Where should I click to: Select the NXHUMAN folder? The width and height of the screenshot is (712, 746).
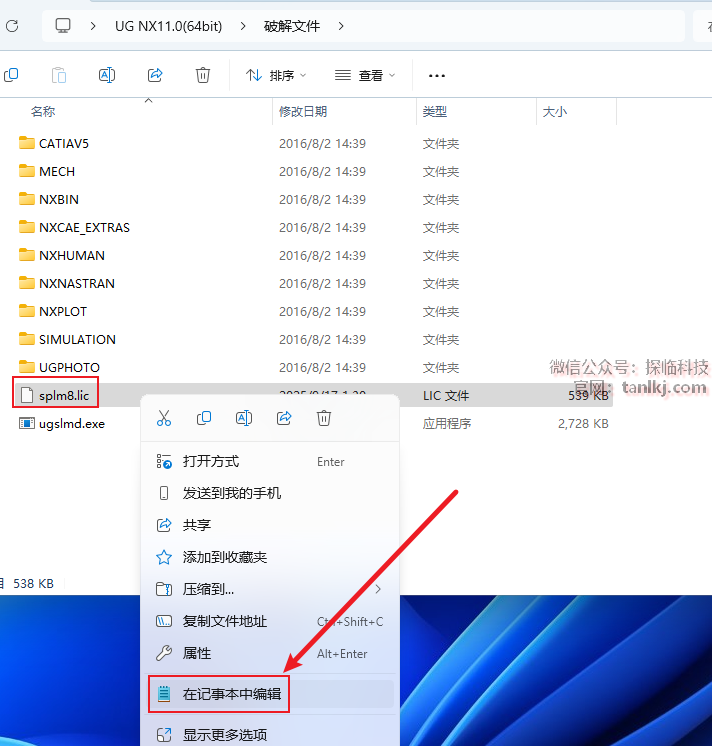(x=72, y=255)
